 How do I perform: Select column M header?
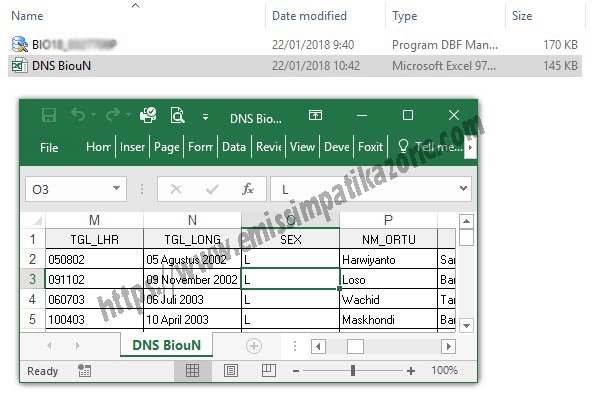(x=94, y=220)
